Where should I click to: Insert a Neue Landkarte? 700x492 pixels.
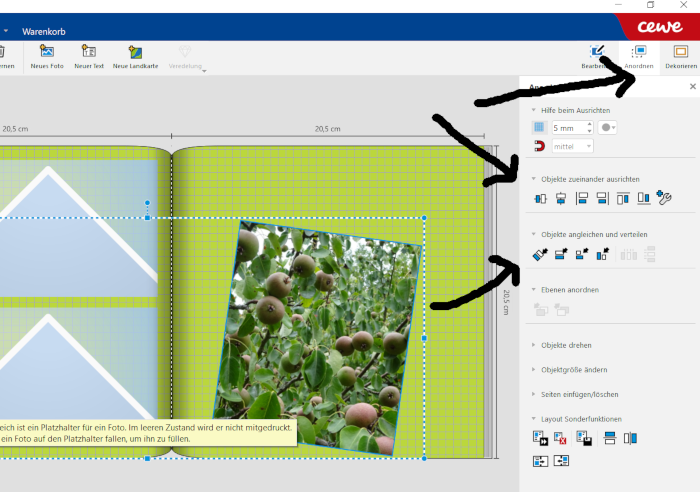pyautogui.click(x=135, y=52)
